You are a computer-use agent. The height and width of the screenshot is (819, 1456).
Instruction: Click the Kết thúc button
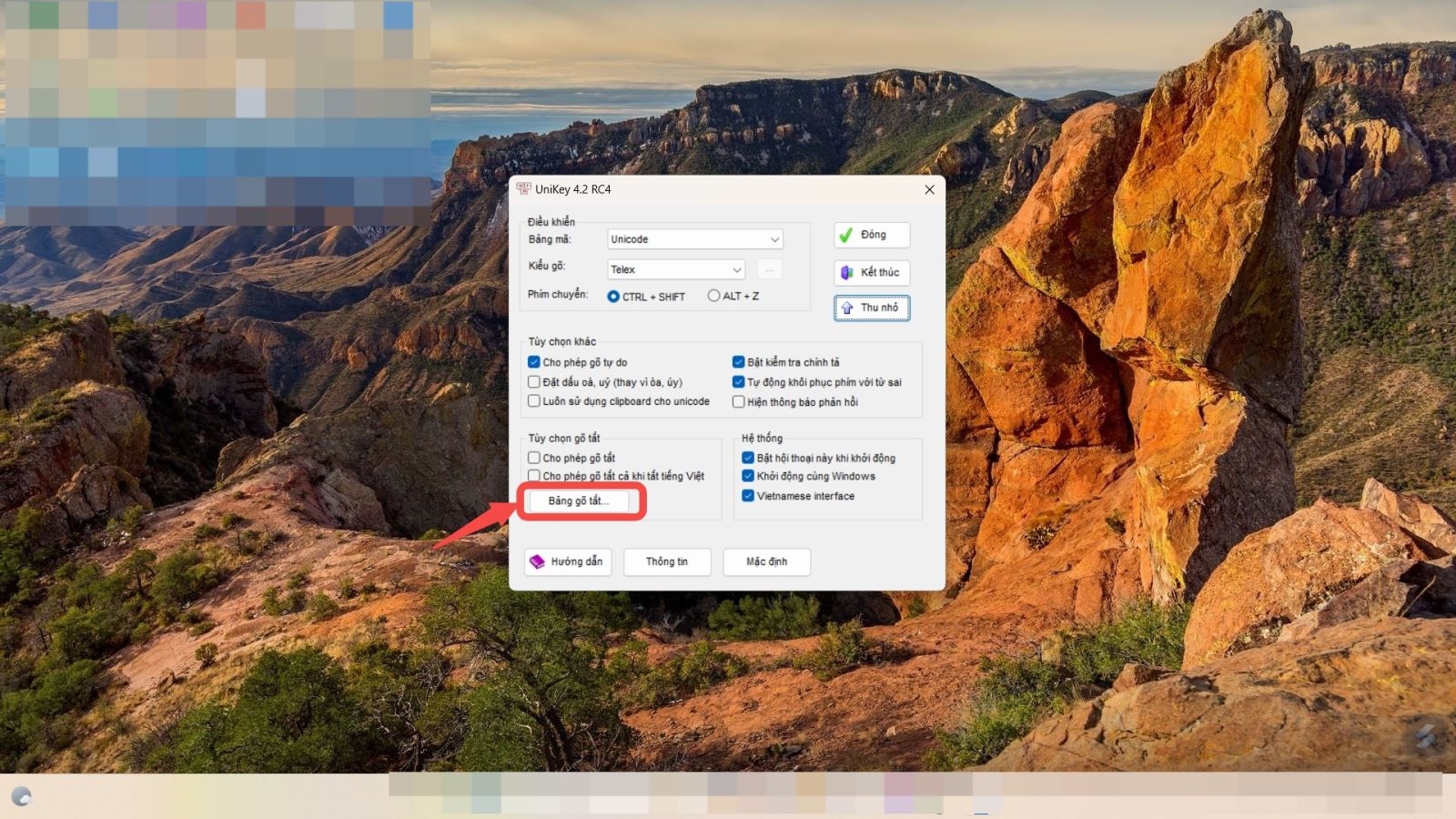pyautogui.click(x=872, y=272)
